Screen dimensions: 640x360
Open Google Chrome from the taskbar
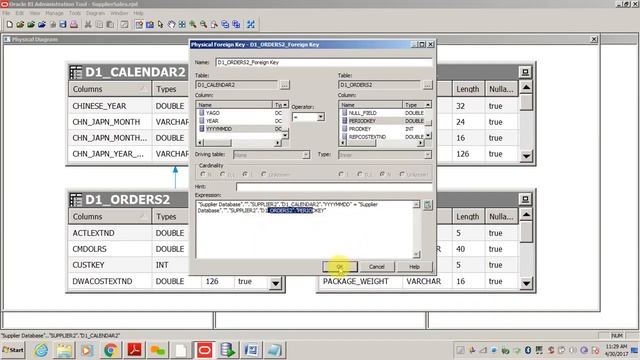coord(110,350)
